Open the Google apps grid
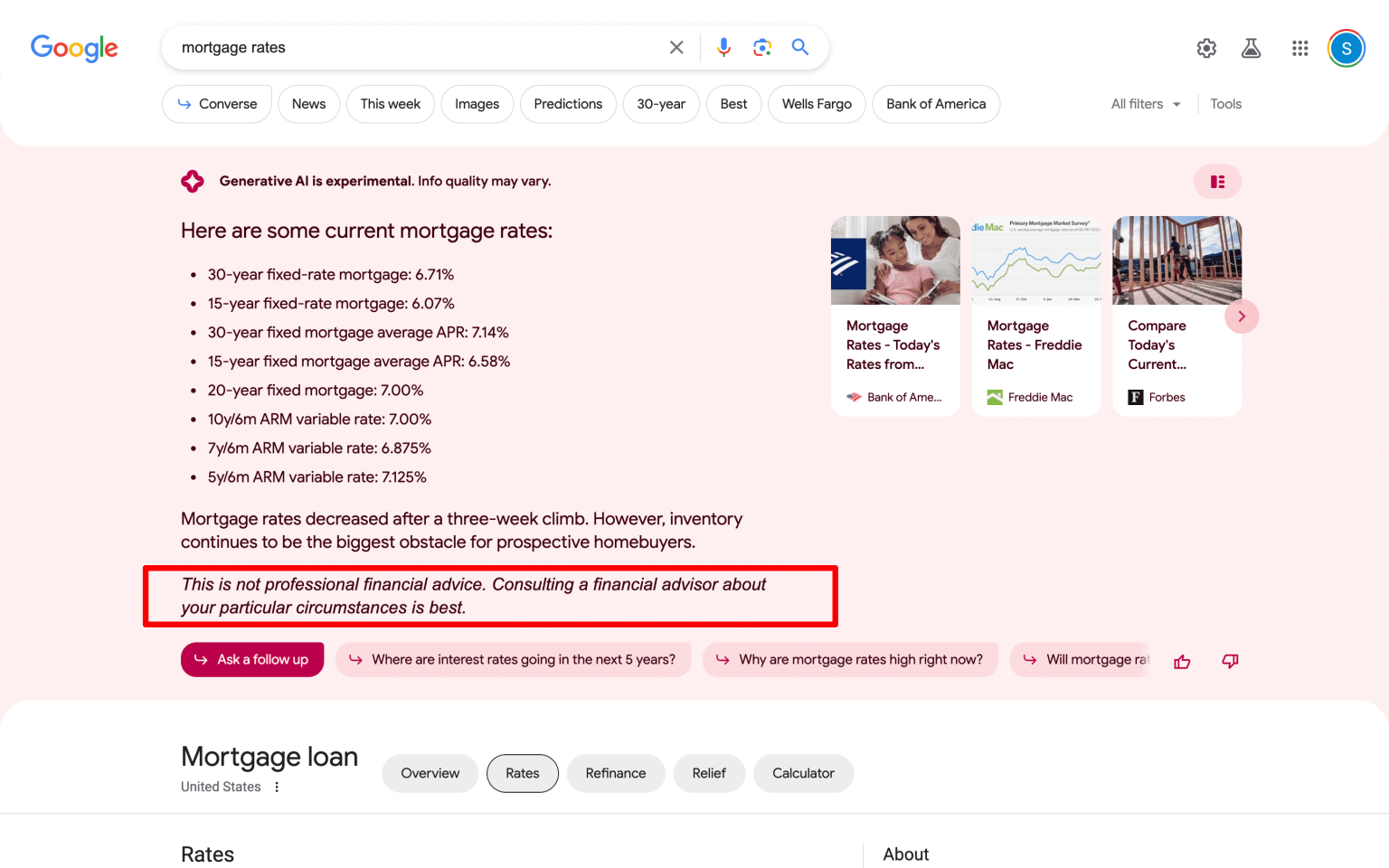This screenshot has width=1389, height=868. click(x=1299, y=48)
